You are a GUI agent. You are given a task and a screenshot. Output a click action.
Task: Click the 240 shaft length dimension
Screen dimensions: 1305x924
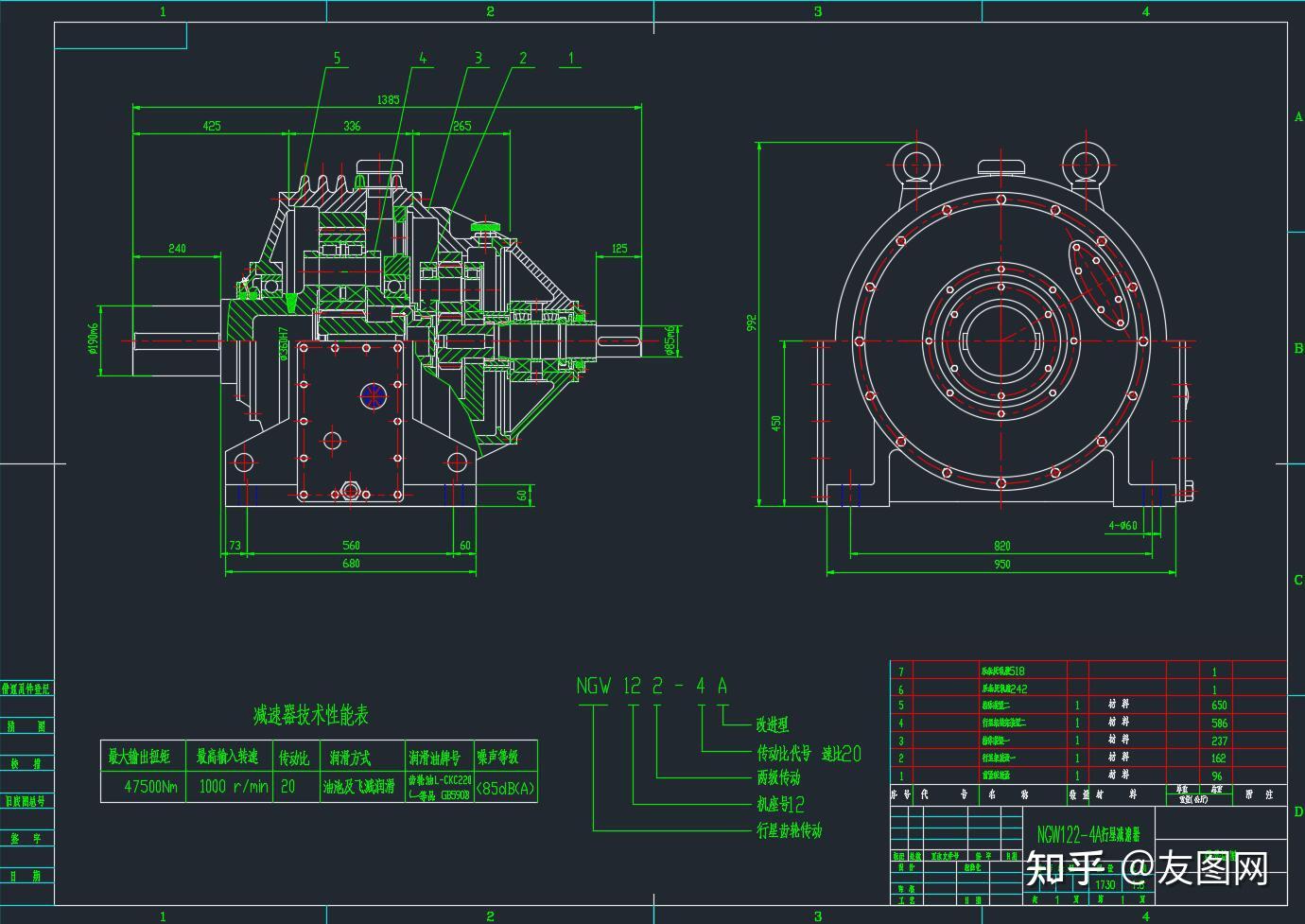[177, 249]
